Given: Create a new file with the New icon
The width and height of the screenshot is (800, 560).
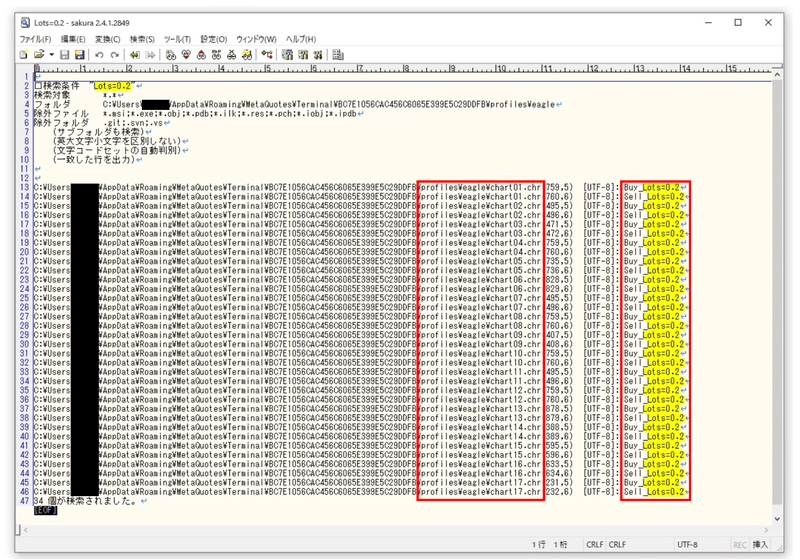Looking at the screenshot, I should [x=23, y=55].
